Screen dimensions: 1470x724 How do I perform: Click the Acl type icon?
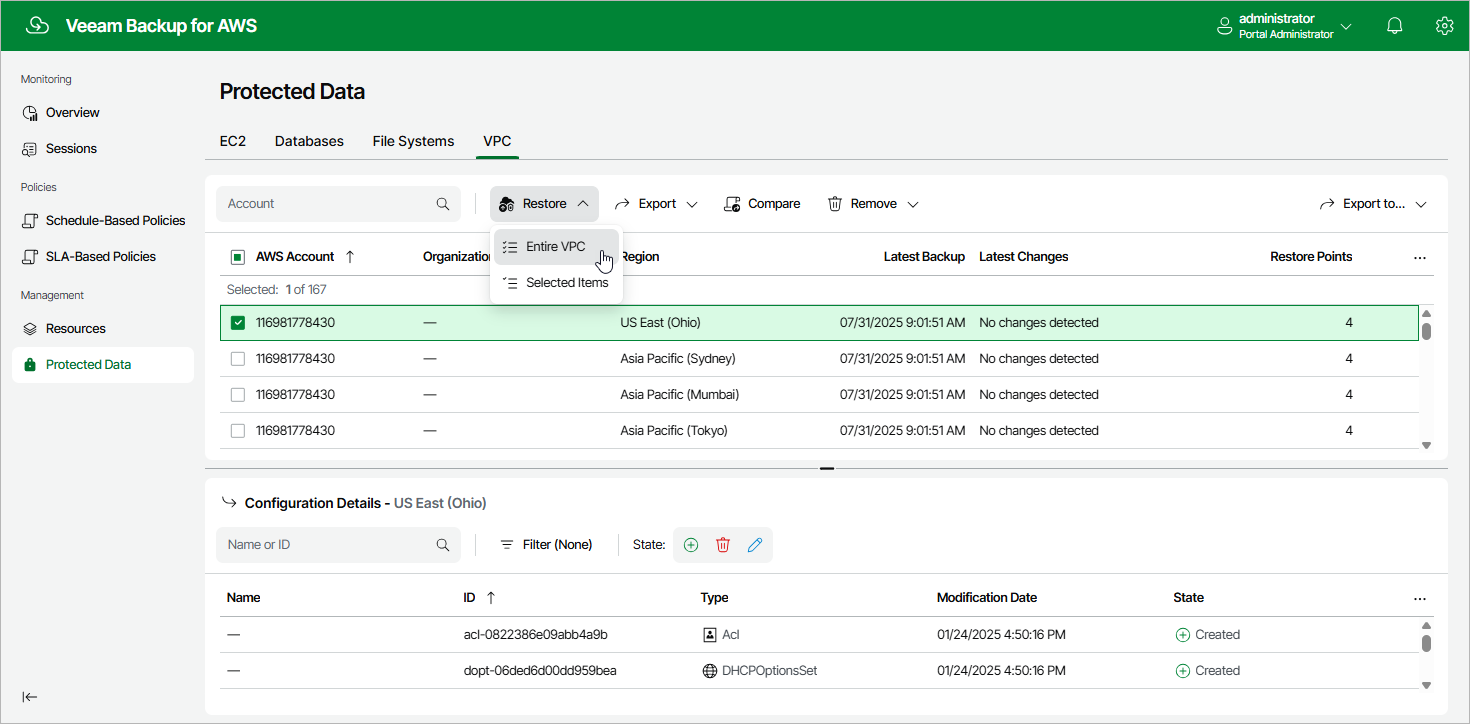[x=710, y=635]
